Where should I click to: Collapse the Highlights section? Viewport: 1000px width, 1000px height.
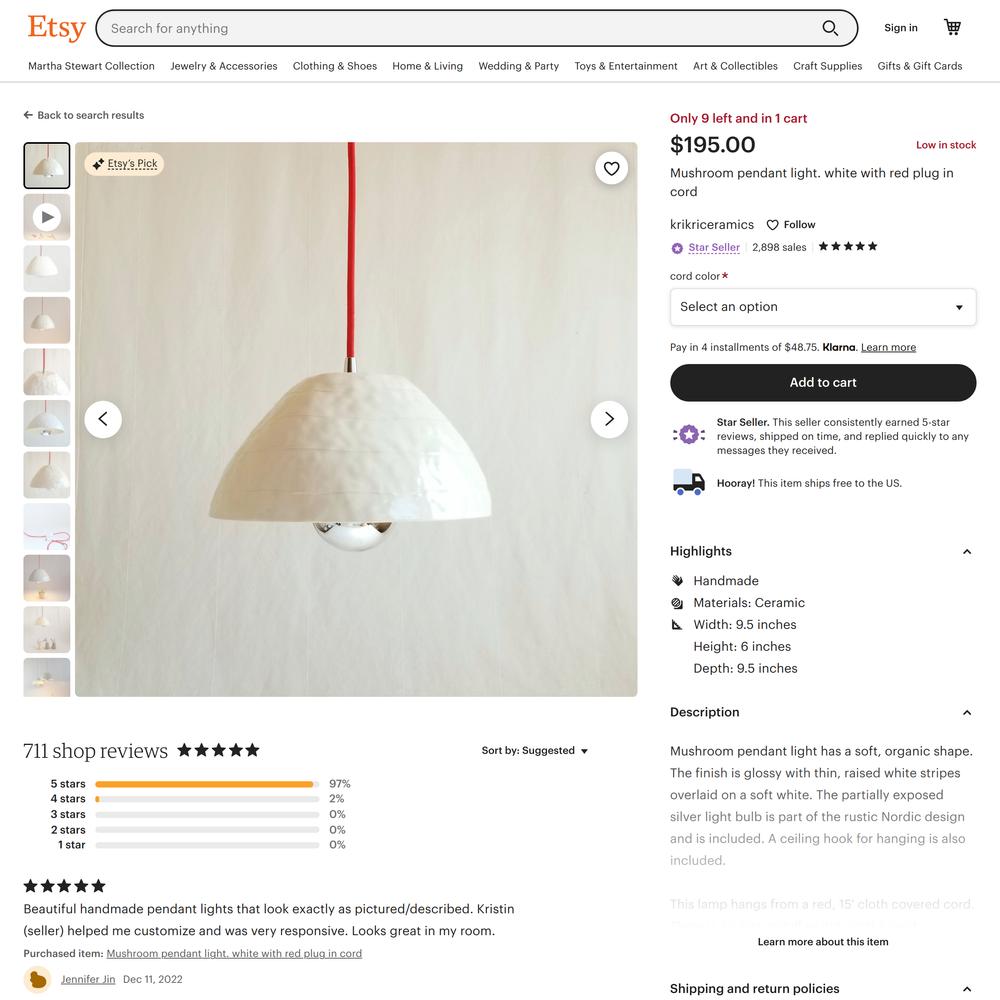tap(966, 552)
